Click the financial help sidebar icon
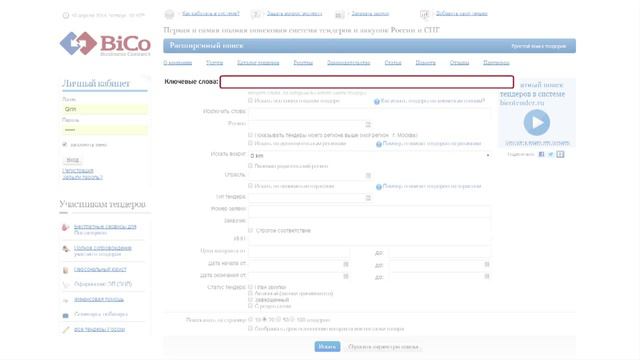 [65, 300]
